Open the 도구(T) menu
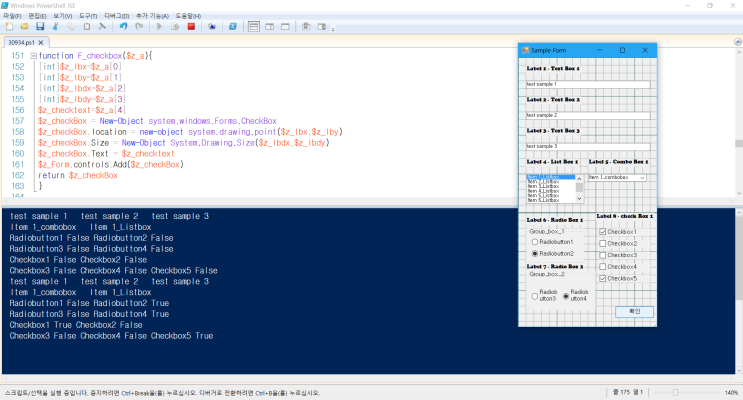The image size is (743, 400). point(88,16)
